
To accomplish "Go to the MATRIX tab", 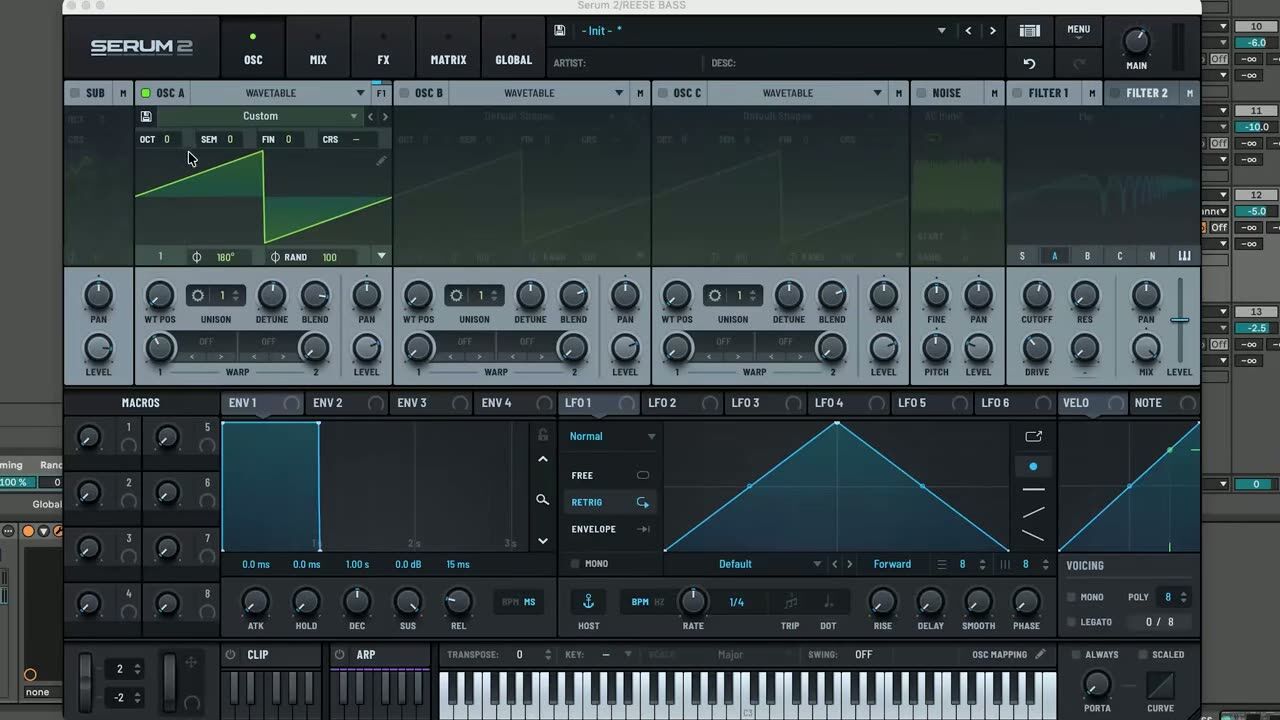I will (448, 47).
